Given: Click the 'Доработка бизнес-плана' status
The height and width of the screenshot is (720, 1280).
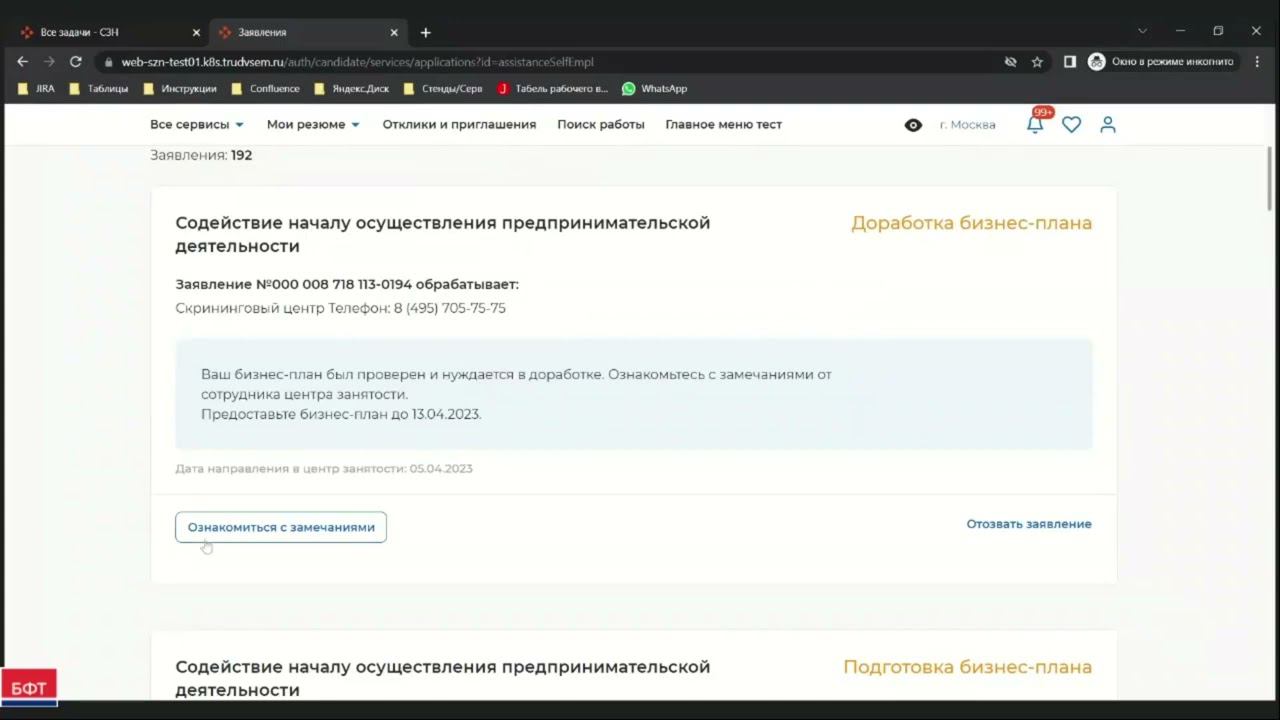Looking at the screenshot, I should [x=971, y=223].
